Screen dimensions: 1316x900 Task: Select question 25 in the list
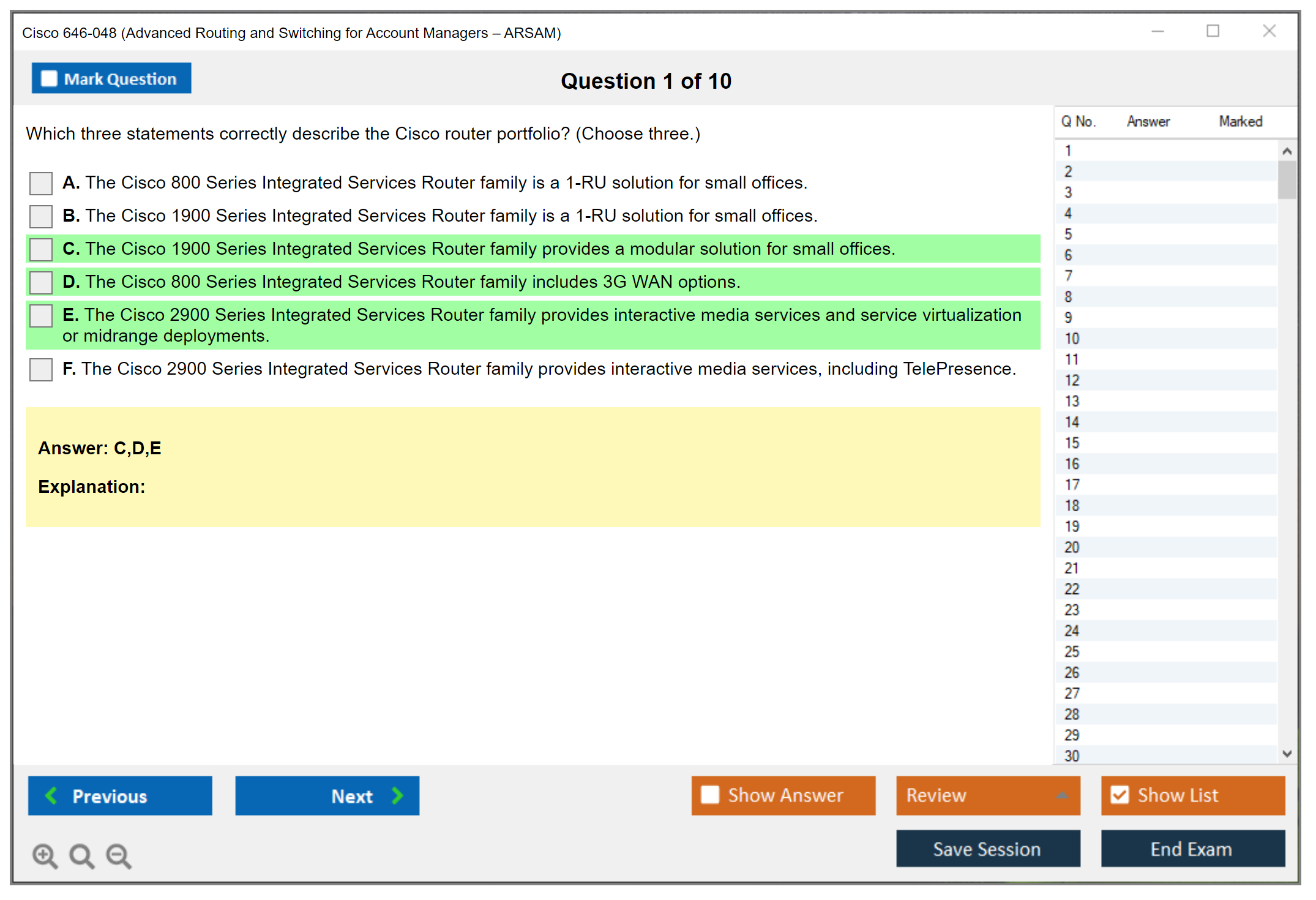(1072, 651)
